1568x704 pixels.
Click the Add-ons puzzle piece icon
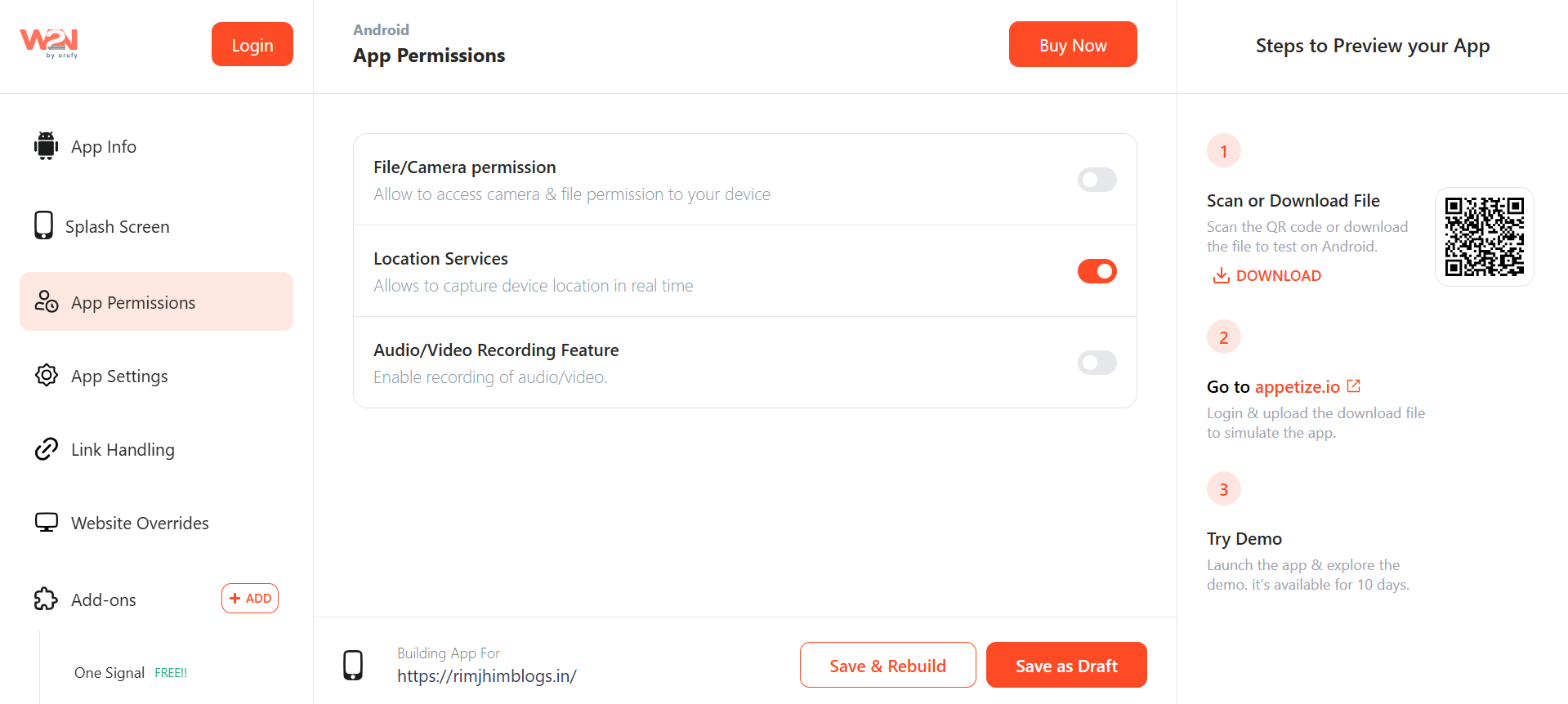(x=47, y=599)
